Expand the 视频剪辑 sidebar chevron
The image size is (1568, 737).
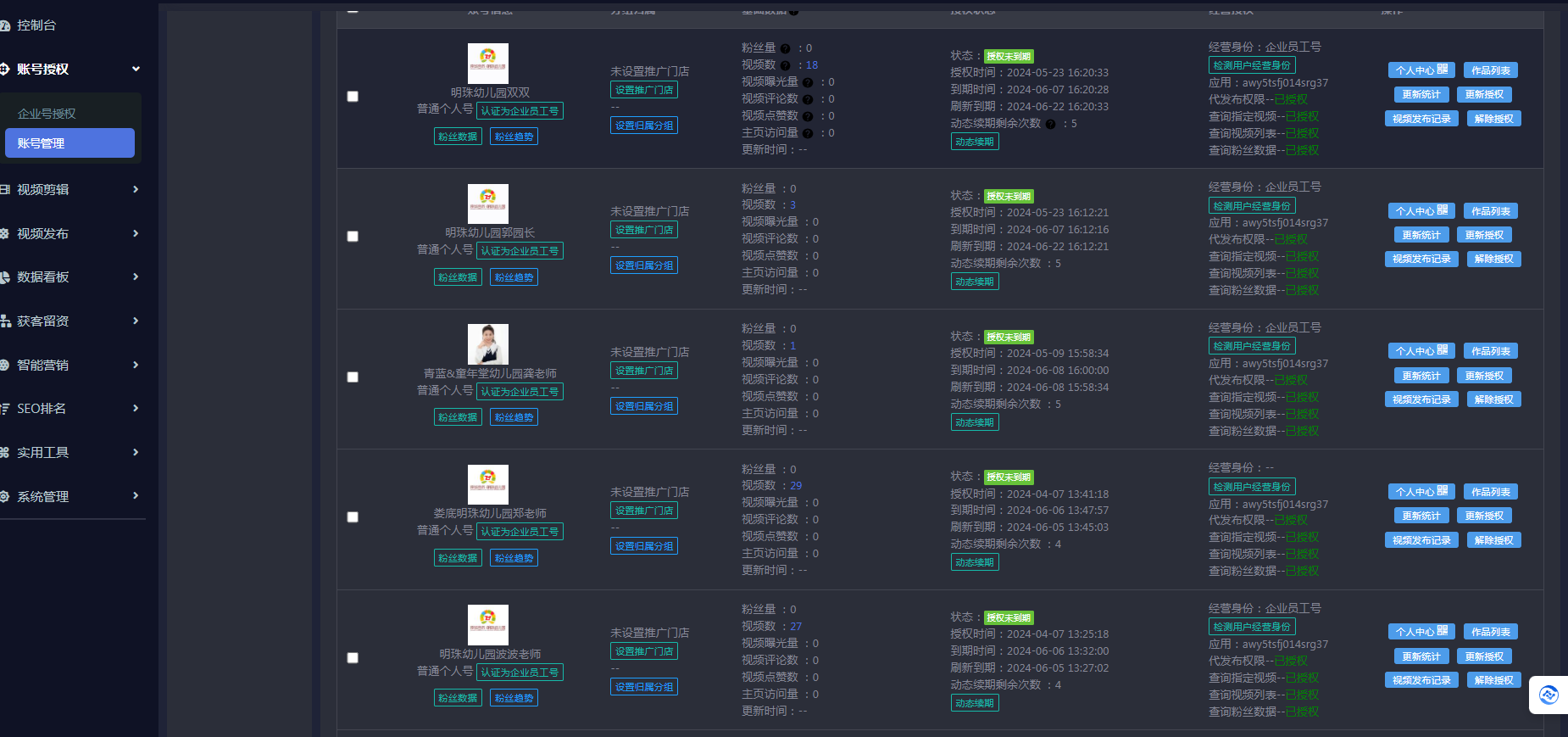click(136, 190)
